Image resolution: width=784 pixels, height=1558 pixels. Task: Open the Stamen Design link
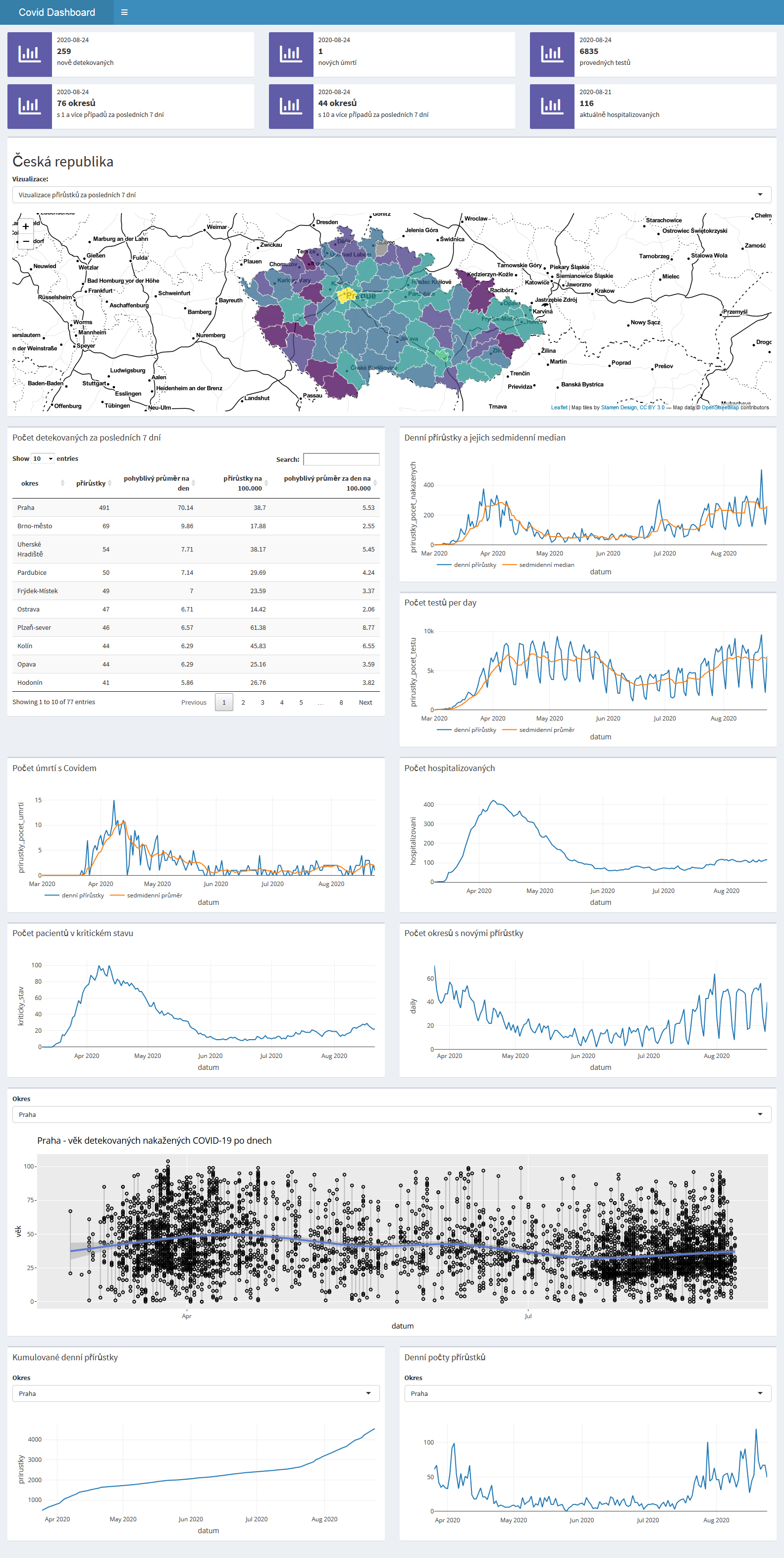[x=619, y=408]
